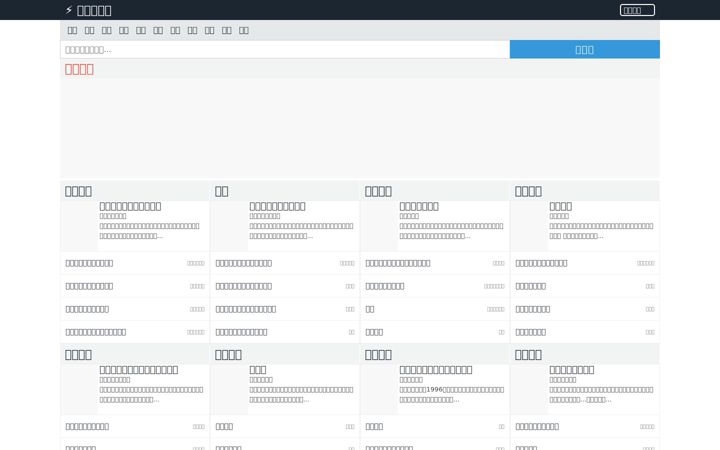Open the featured thumbnail in the second category card
The width and height of the screenshot is (720, 450).
[x=229, y=226]
